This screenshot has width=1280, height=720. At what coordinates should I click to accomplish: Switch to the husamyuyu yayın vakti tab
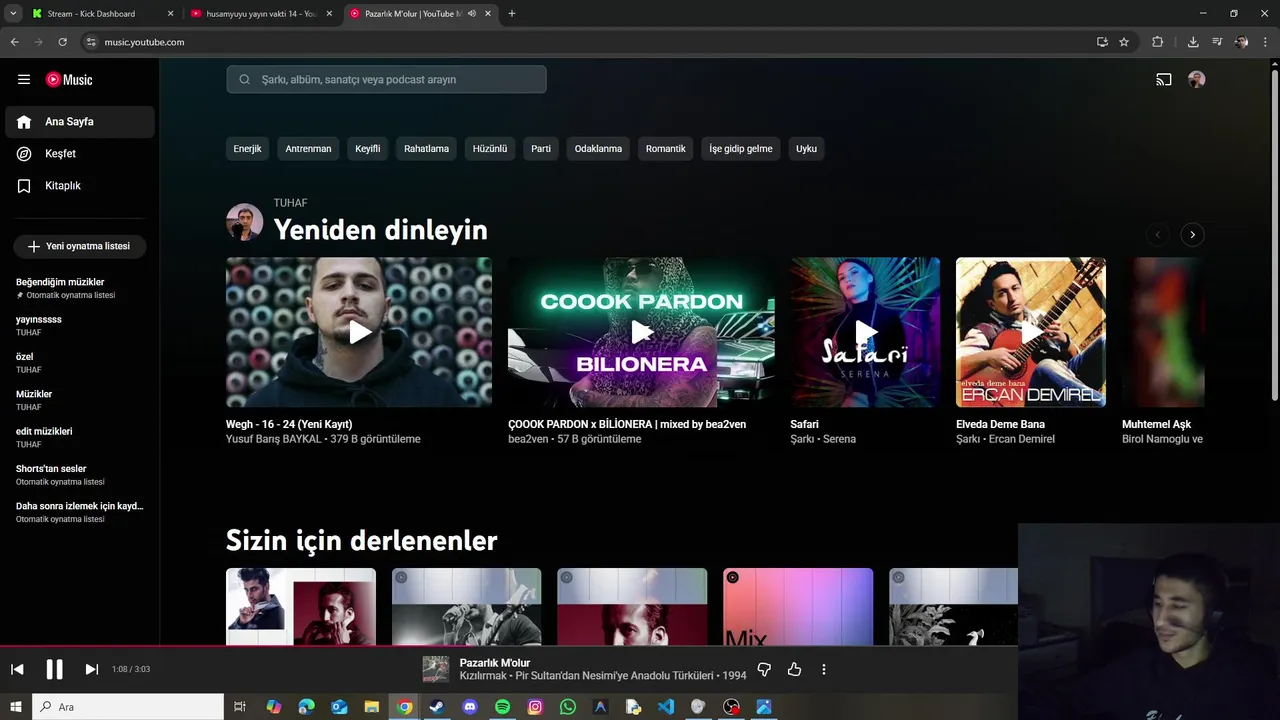coord(260,14)
